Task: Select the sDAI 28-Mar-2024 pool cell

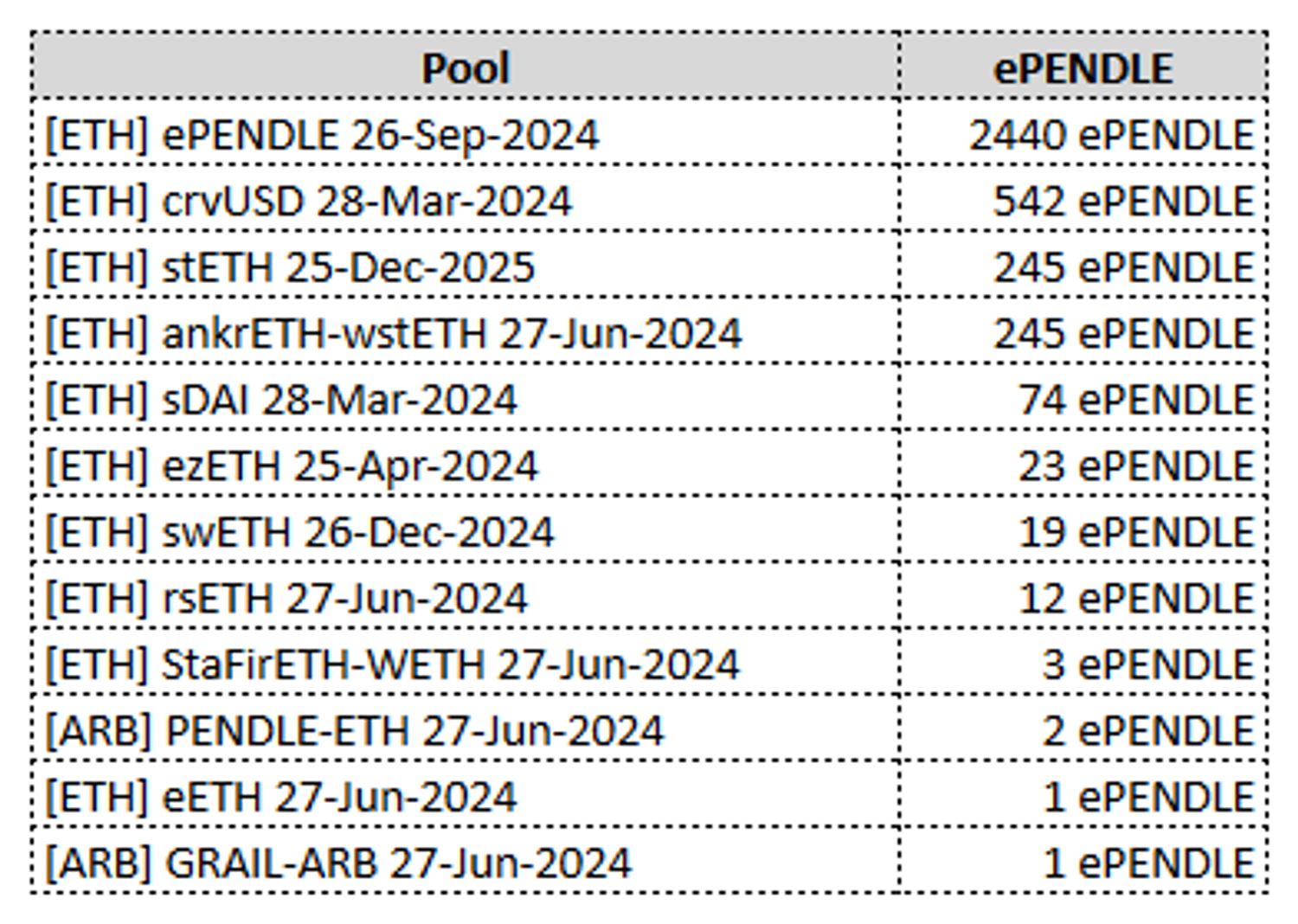Action: (x=281, y=400)
